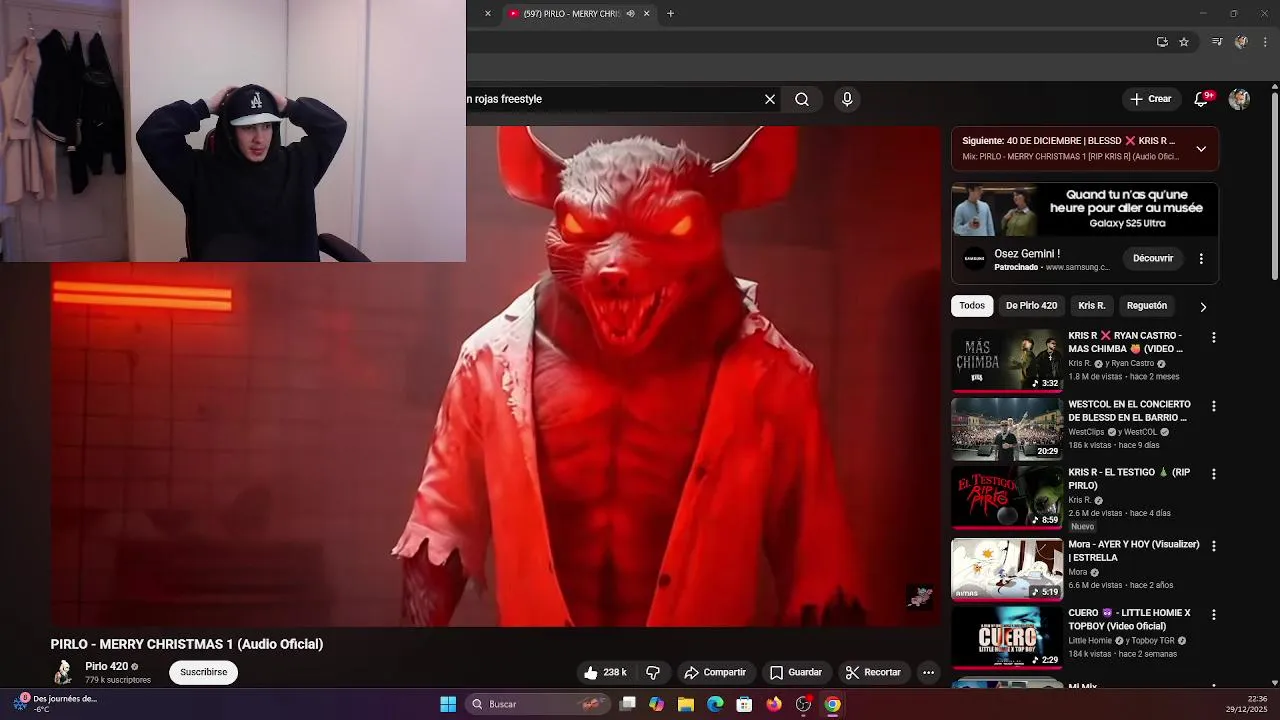Select the Kris R. filter chip
This screenshot has width=1280, height=720.
1092,306
